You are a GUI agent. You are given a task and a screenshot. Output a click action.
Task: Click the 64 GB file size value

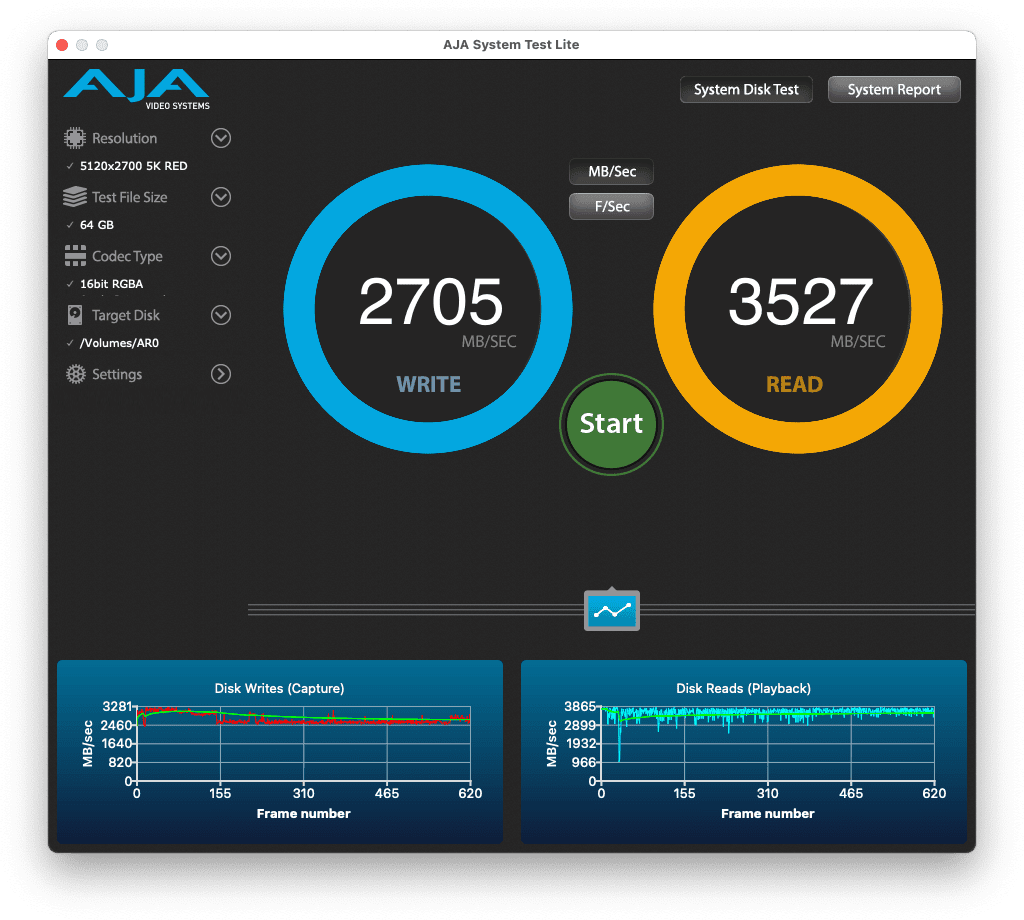coord(97,225)
